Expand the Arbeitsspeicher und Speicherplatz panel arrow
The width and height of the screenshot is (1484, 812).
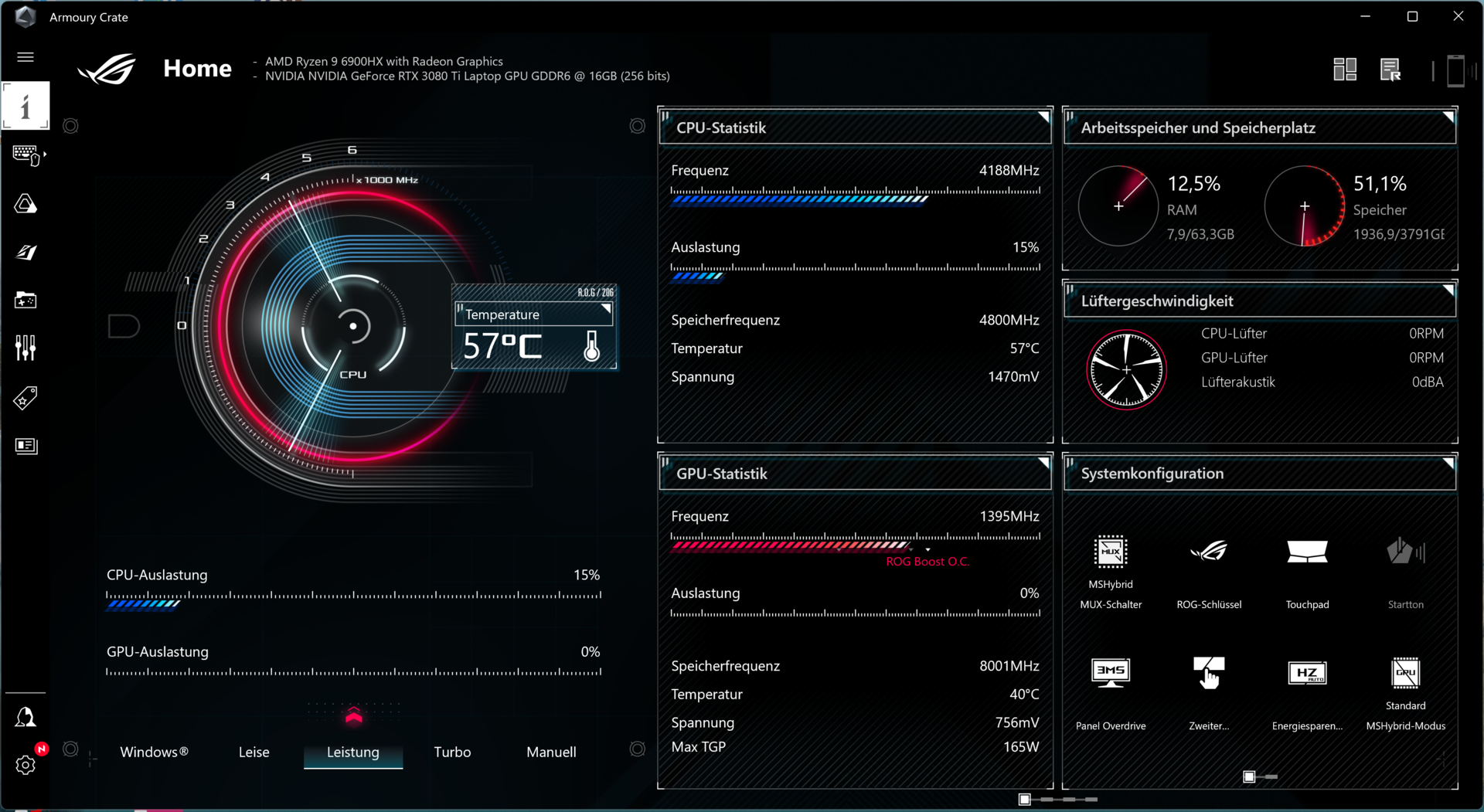pos(1448,117)
